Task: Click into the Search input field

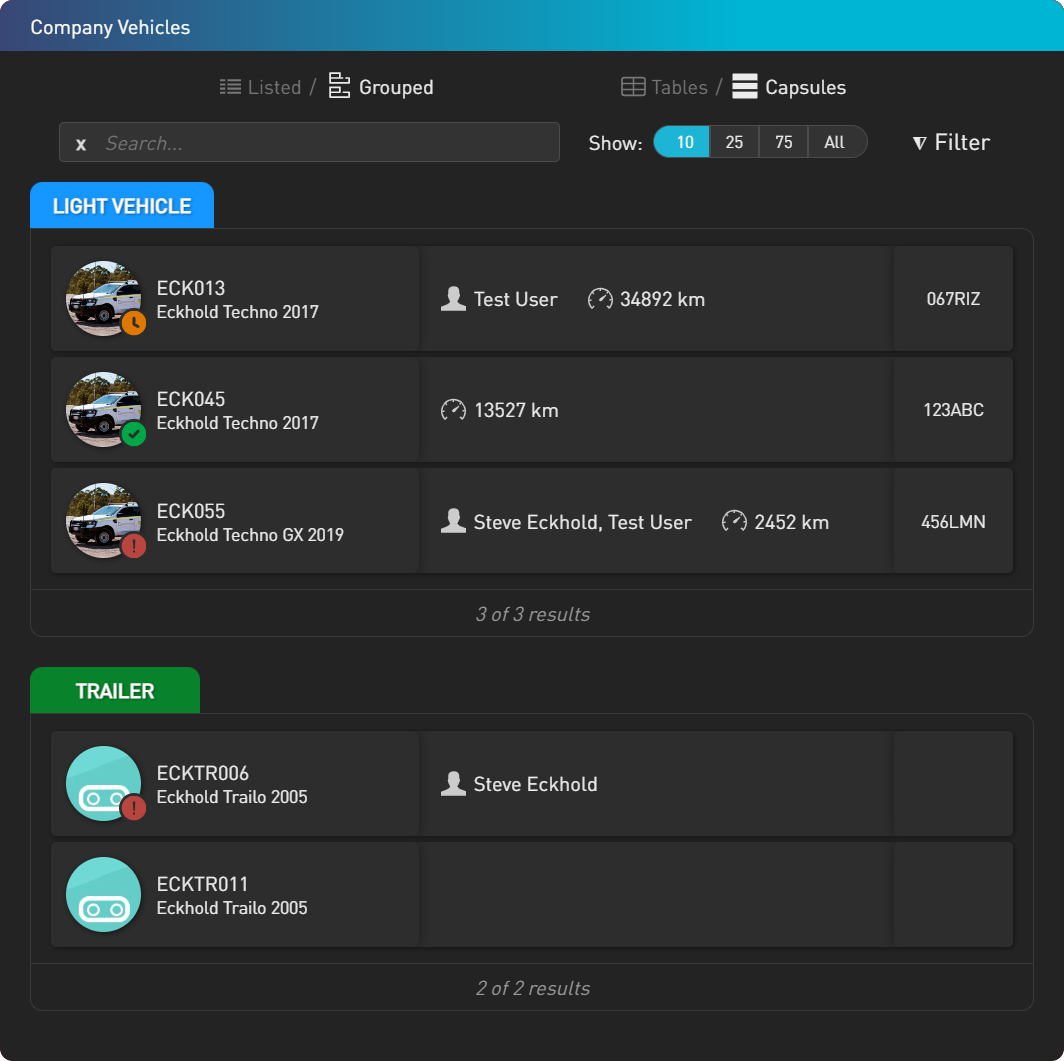Action: tap(320, 143)
